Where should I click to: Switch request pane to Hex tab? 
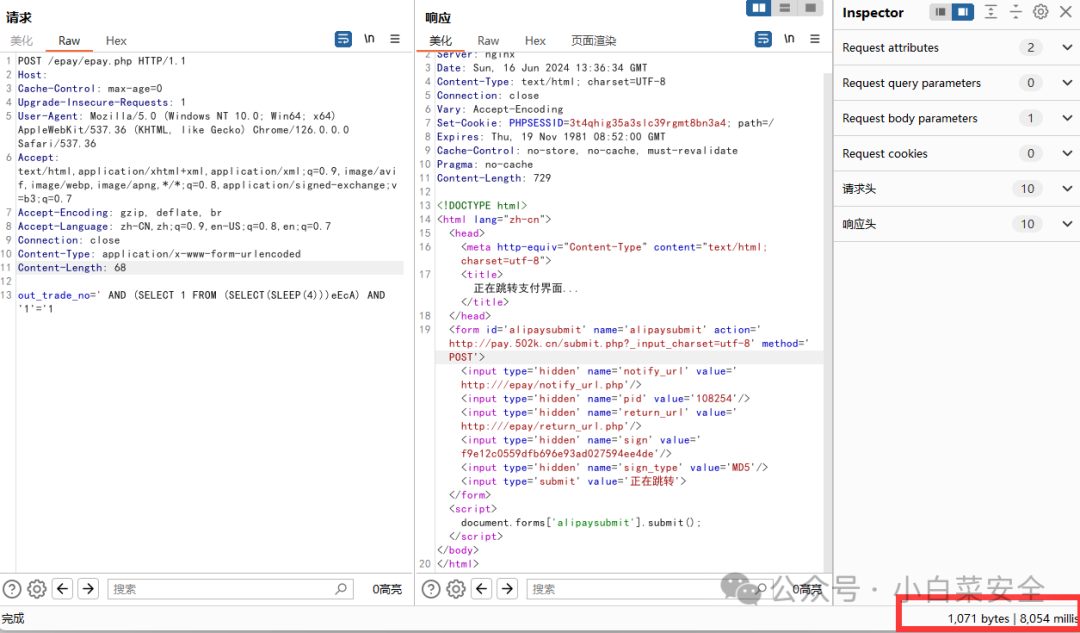point(116,41)
